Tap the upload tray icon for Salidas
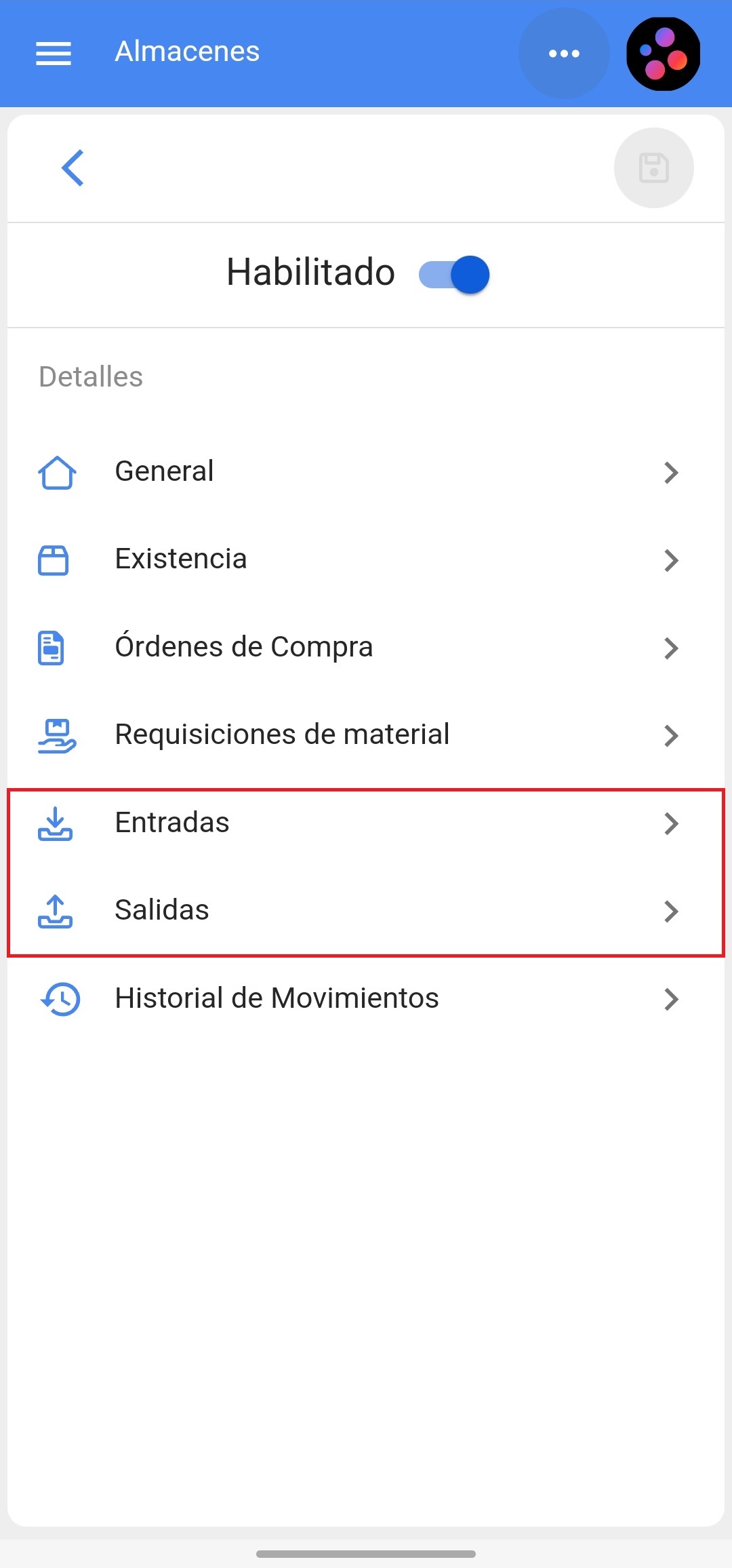 coord(55,911)
